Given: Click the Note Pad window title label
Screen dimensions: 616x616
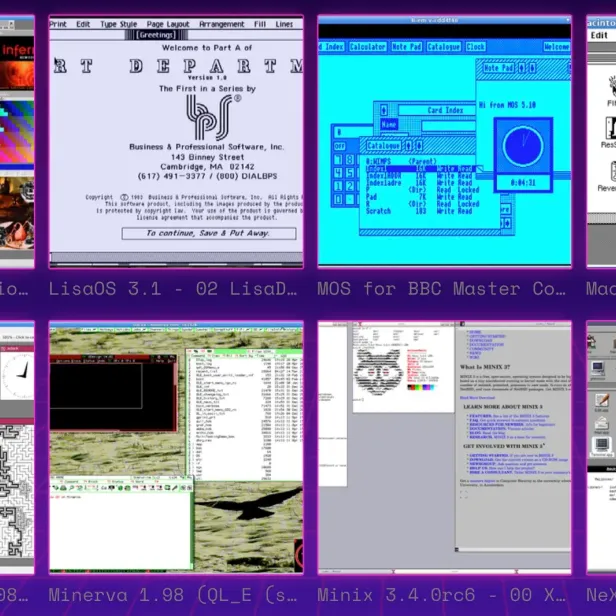Looking at the screenshot, I should [x=498, y=68].
